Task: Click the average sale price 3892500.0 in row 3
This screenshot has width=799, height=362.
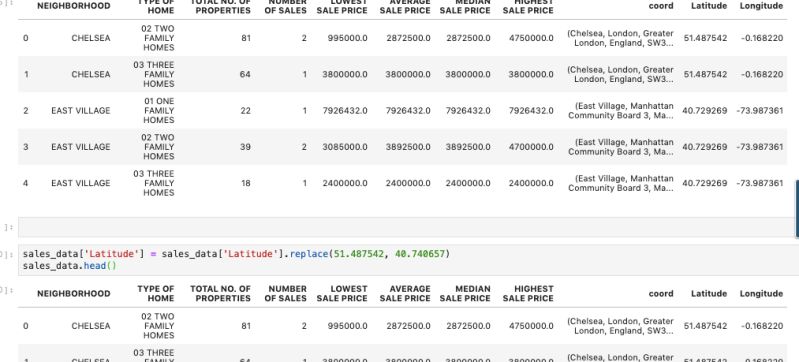Action: tap(408, 147)
